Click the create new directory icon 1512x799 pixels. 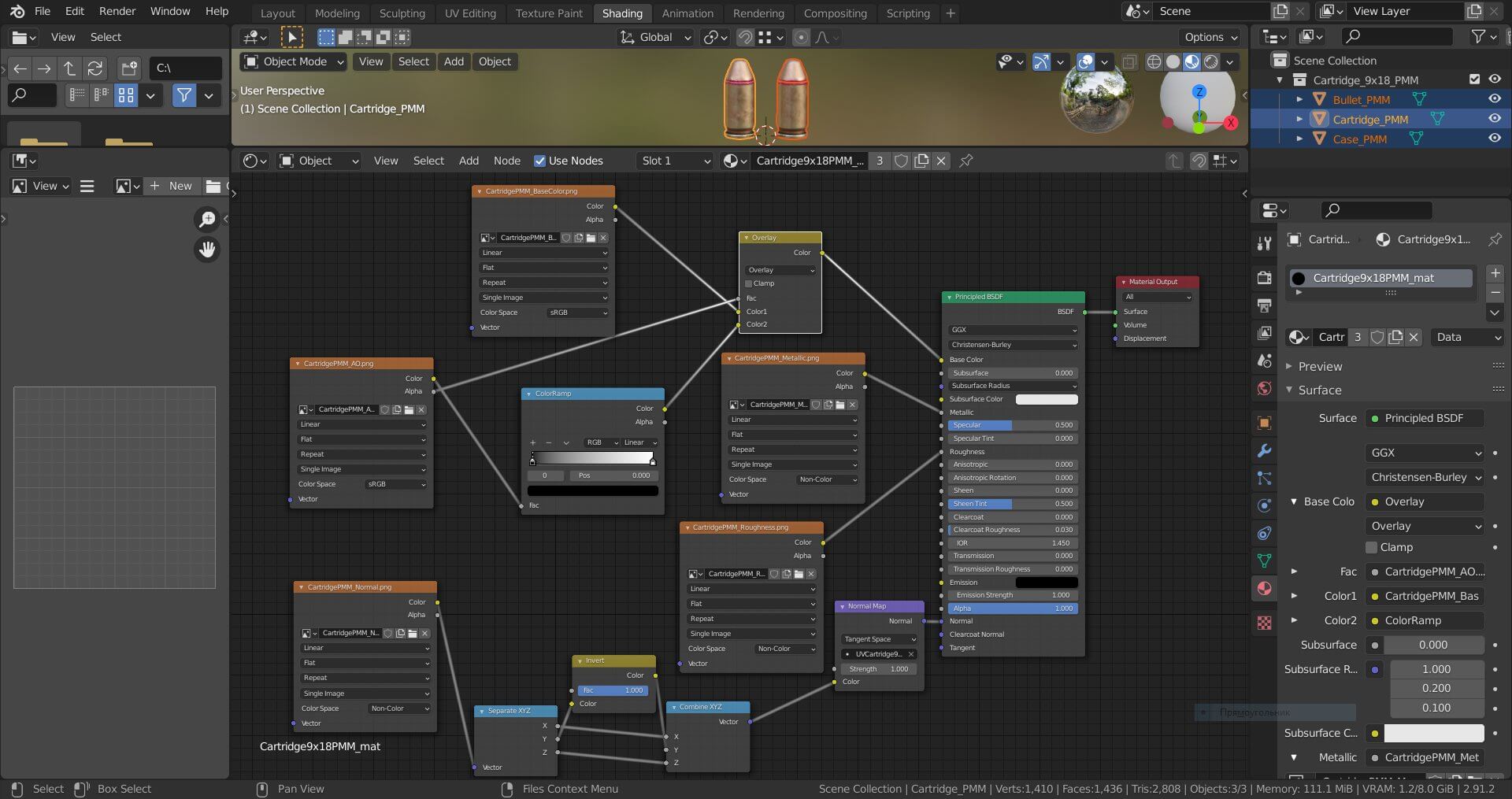pos(129,68)
